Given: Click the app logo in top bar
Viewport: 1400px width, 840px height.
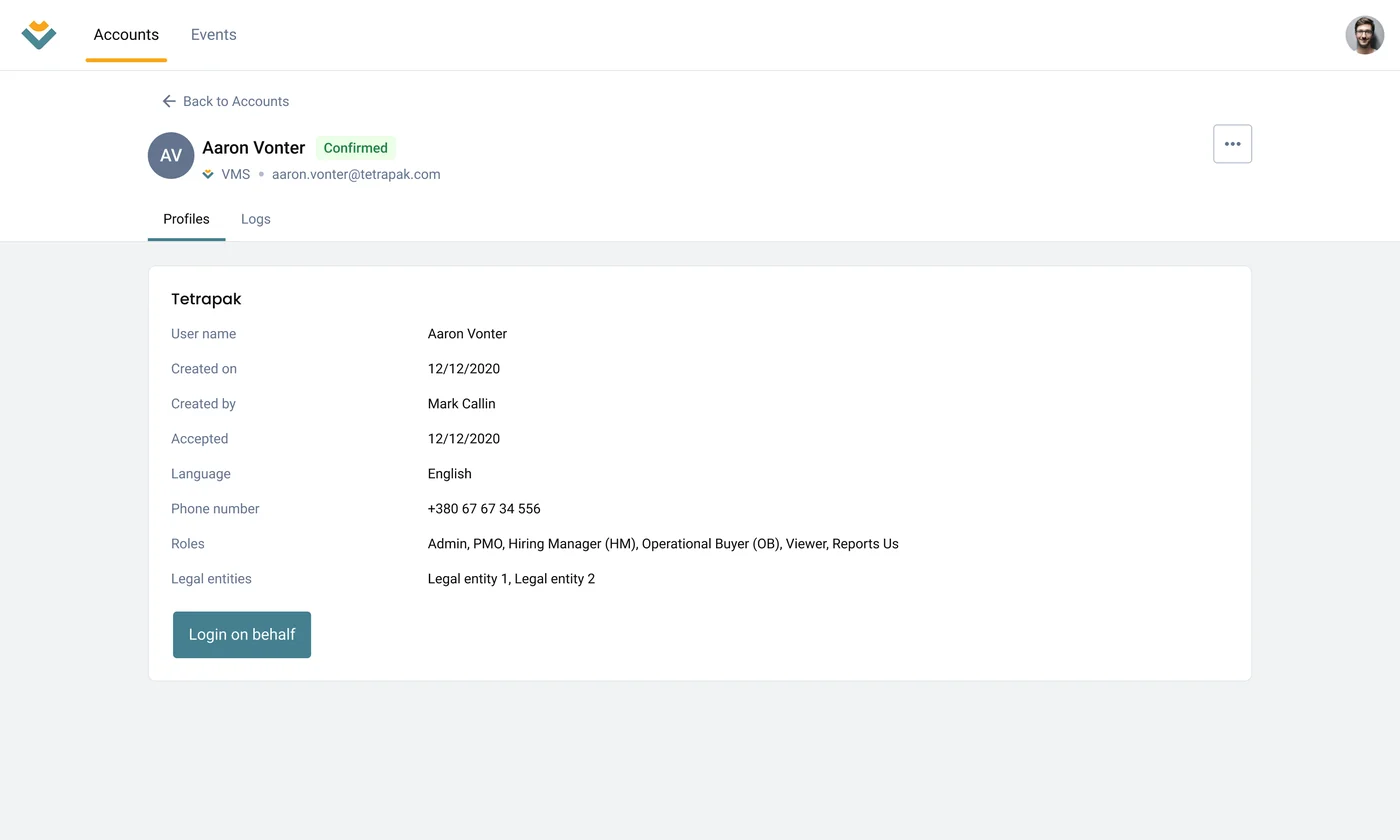Looking at the screenshot, I should tap(39, 35).
